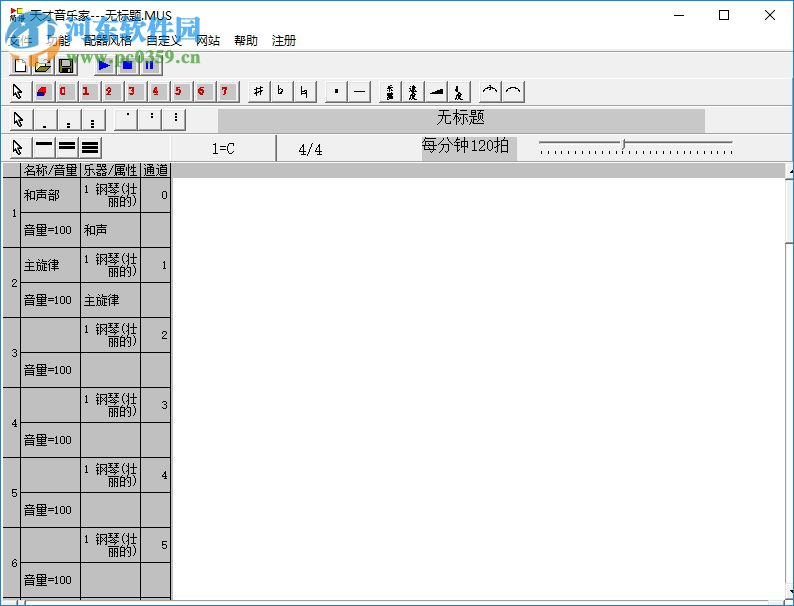794x606 pixels.
Task: Apply two dots above the note
Action: coord(151,120)
